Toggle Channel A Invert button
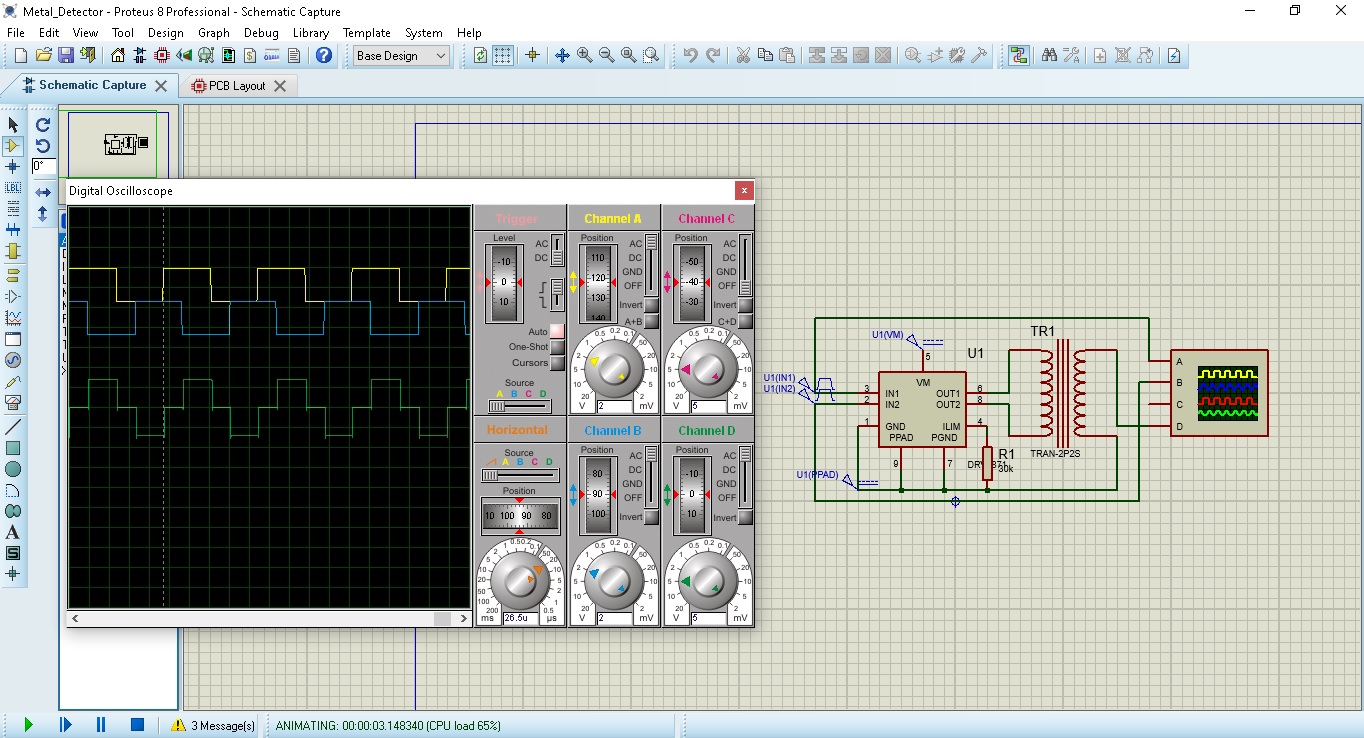Screen dimensions: 1364x738 coord(651,305)
